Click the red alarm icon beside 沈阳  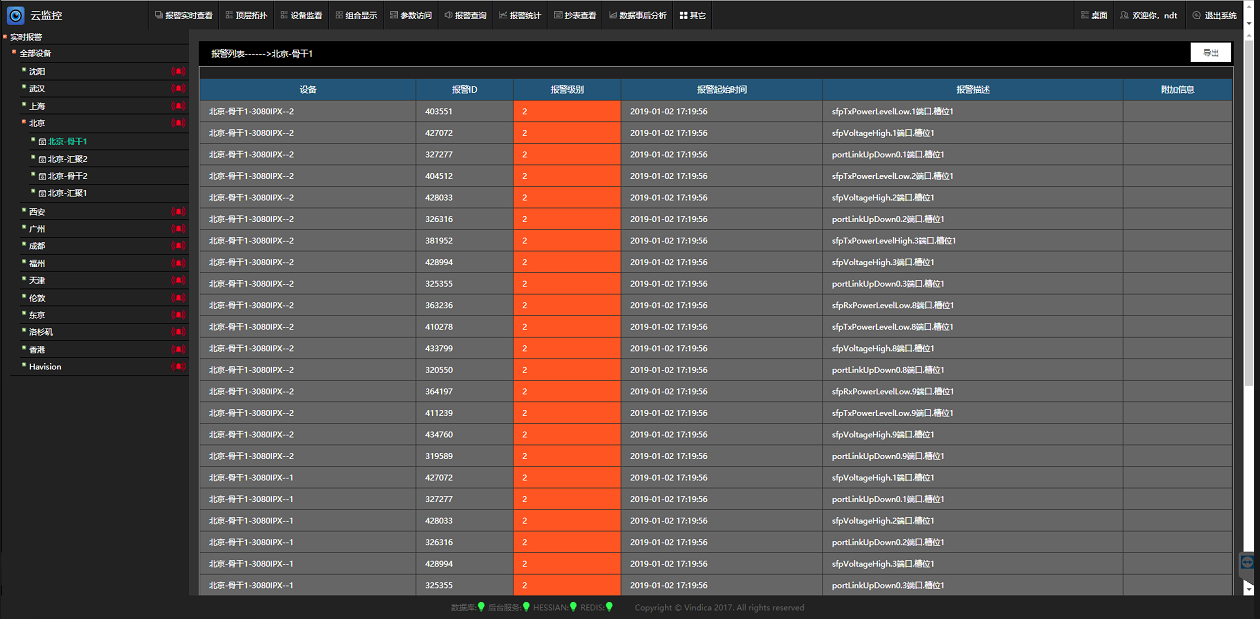click(x=179, y=72)
